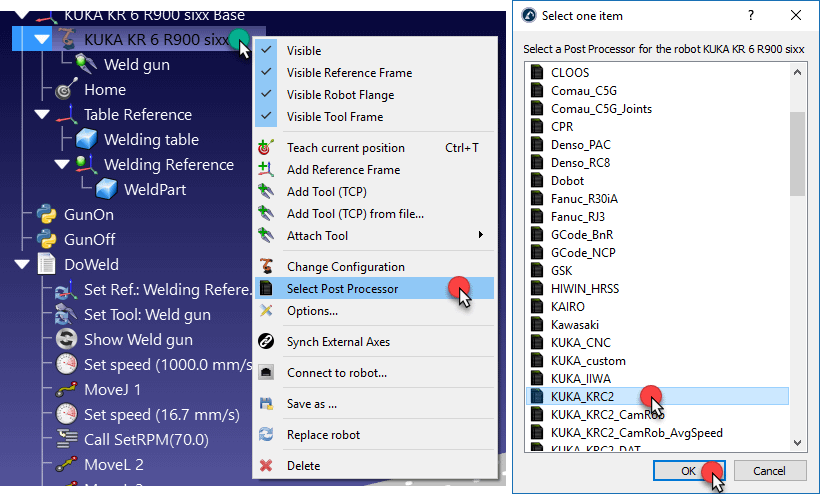This screenshot has width=820, height=494.
Task: Click the DoWeld program document icon
Action: (x=47, y=264)
